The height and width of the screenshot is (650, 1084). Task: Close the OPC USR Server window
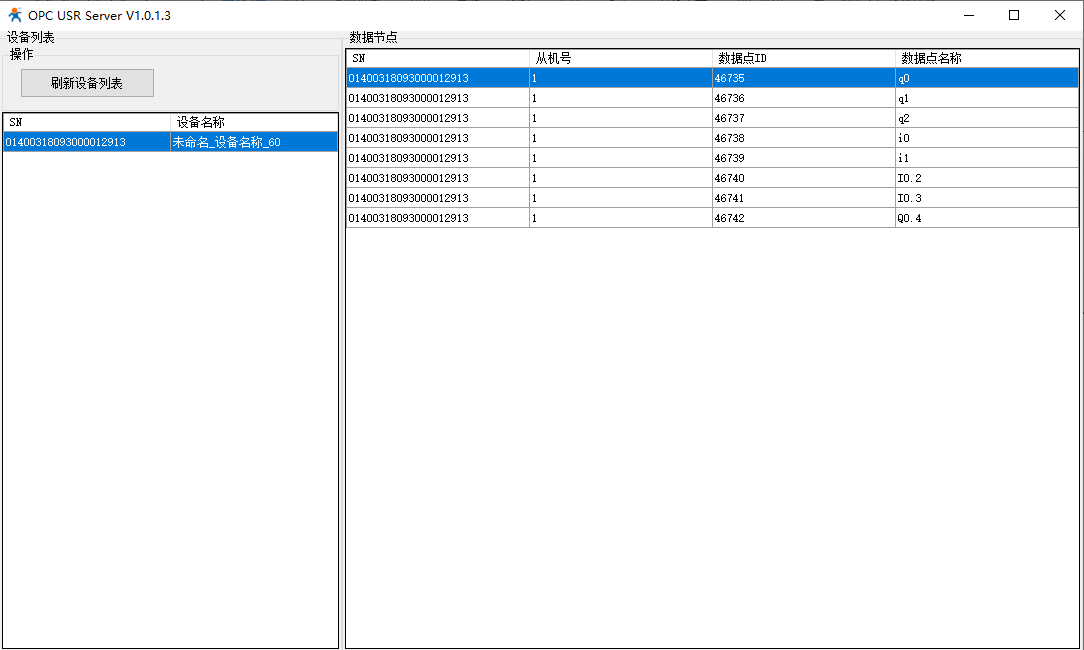(x=1060, y=15)
